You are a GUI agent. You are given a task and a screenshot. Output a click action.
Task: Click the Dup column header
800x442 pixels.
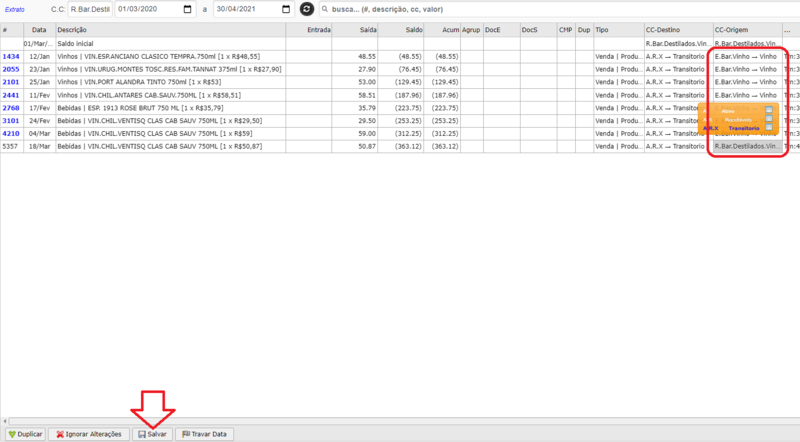[x=584, y=30]
